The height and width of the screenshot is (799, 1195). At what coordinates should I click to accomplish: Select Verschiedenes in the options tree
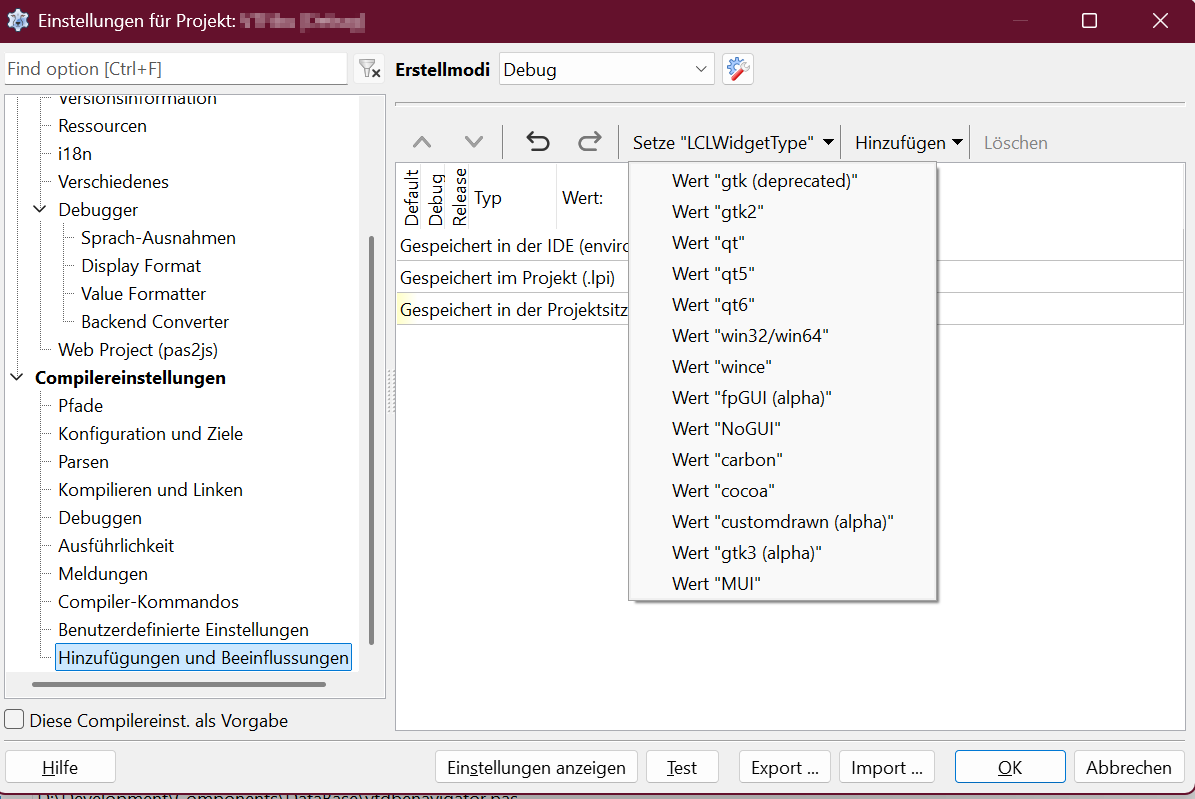pos(113,182)
